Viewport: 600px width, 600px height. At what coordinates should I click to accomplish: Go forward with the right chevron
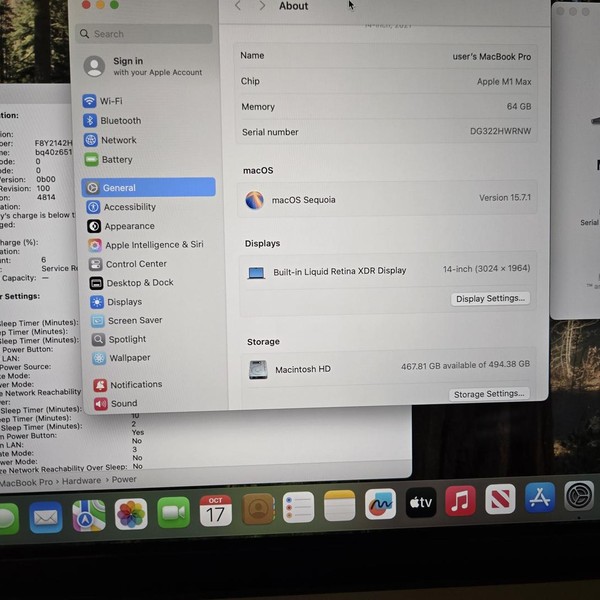coord(262,6)
